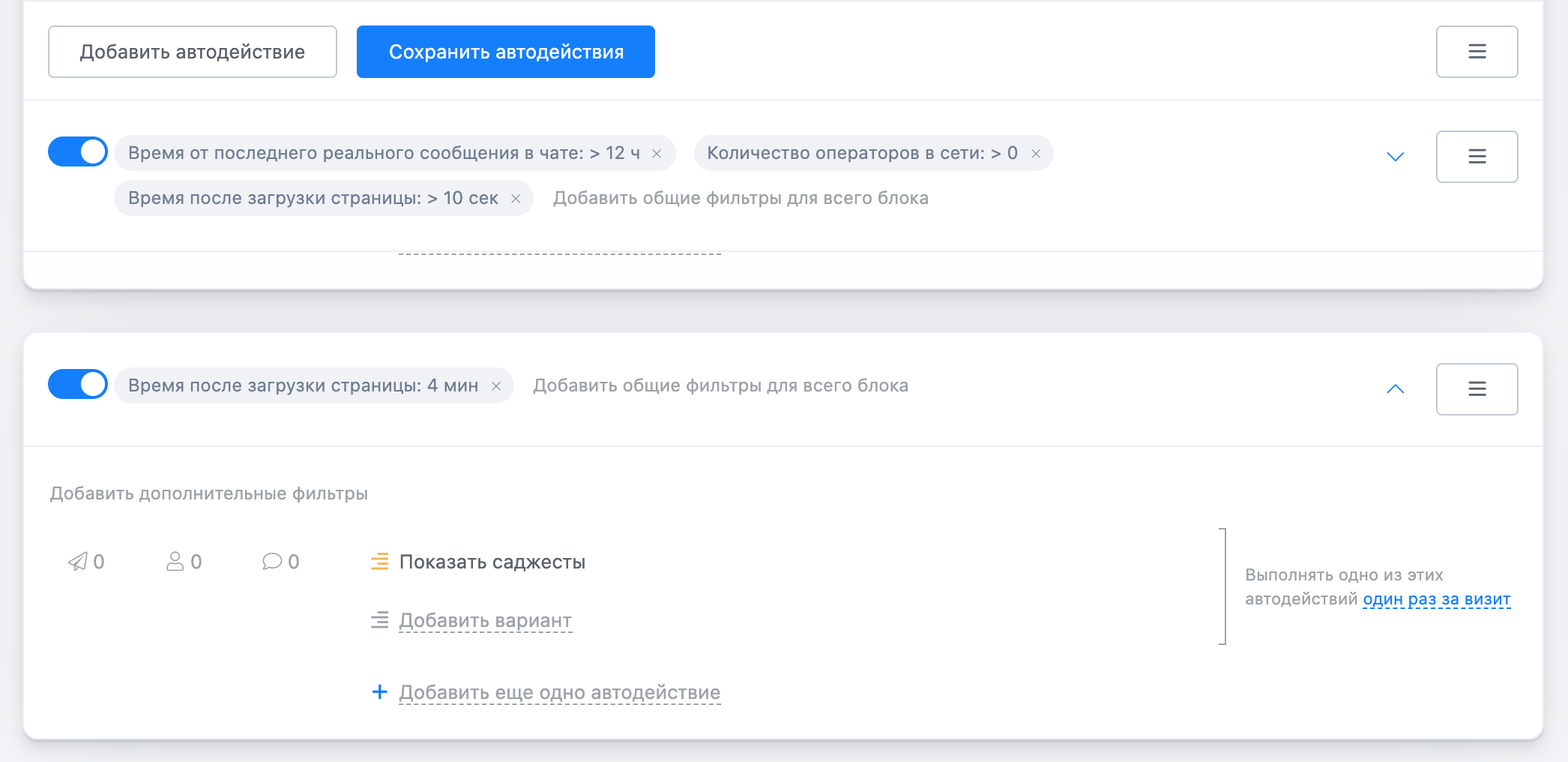Disable the 4 мин autoaction block toggle
The height and width of the screenshot is (762, 1568).
pos(78,384)
